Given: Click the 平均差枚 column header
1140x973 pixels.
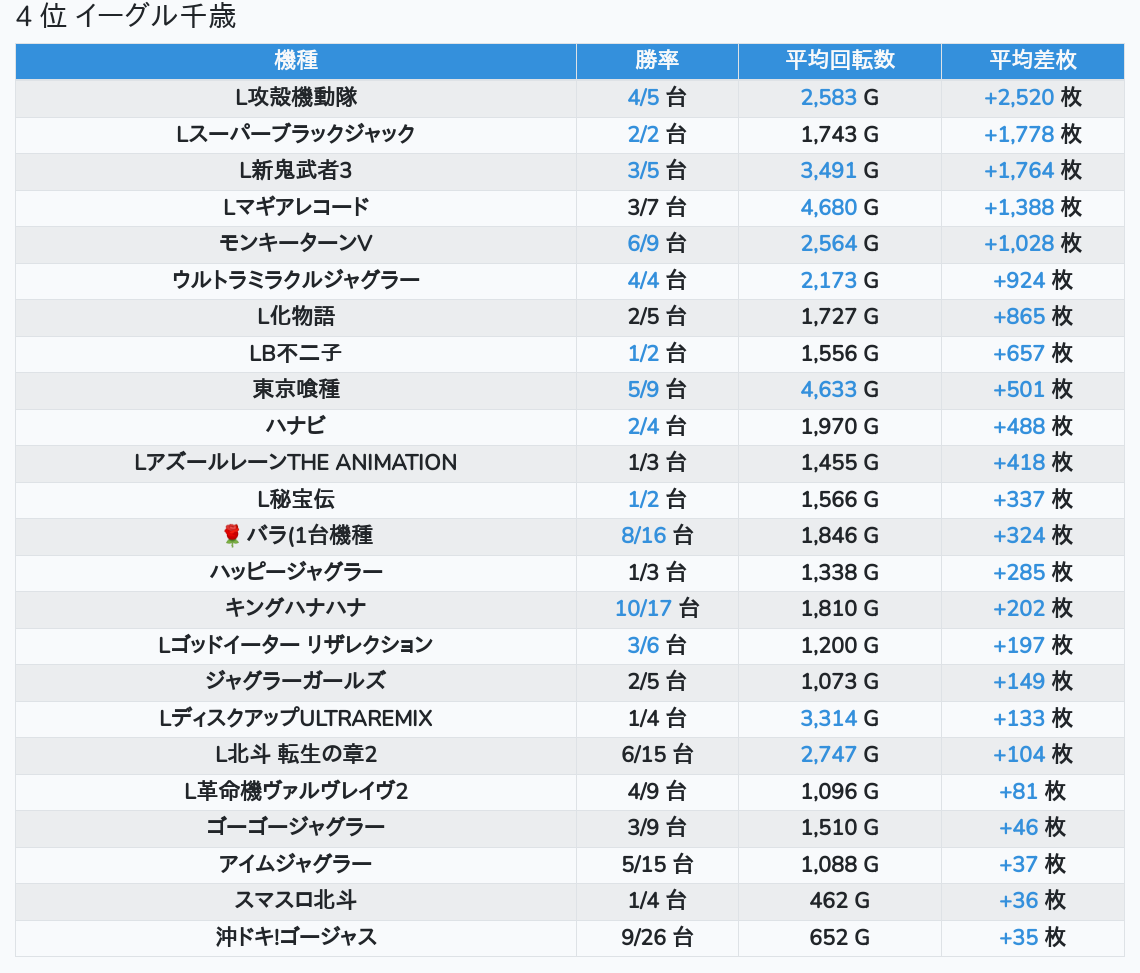Looking at the screenshot, I should (x=1032, y=60).
